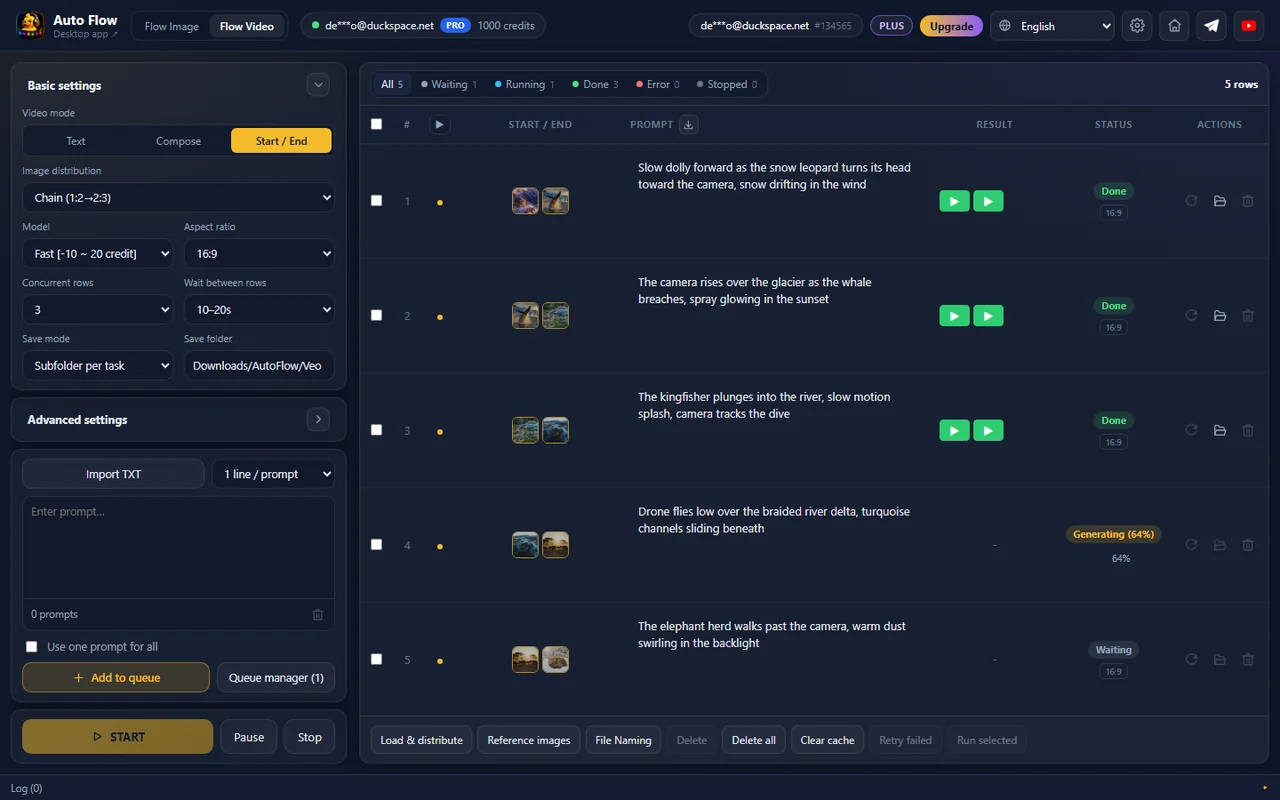Filter the table by the Done tab

(x=595, y=84)
